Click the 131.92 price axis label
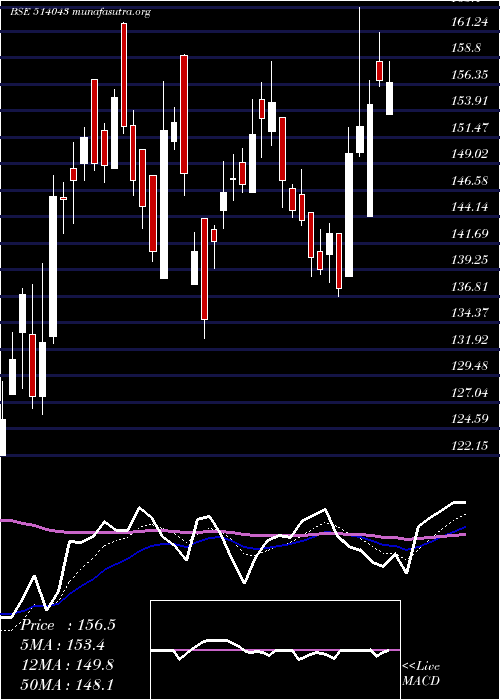Image resolution: width=500 pixels, height=700 pixels. pyautogui.click(x=470, y=340)
